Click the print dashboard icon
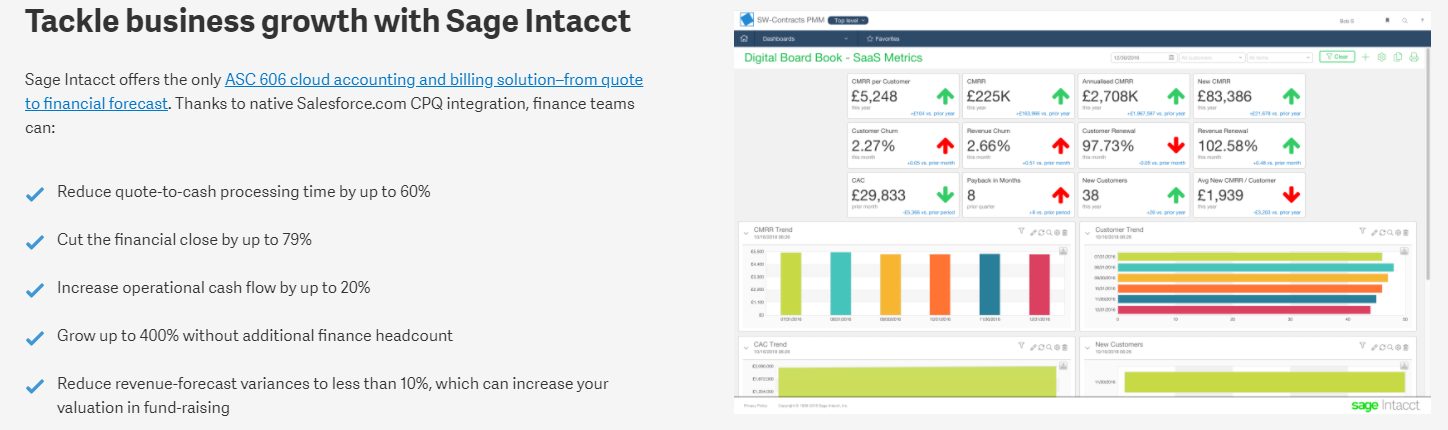 pyautogui.click(x=1414, y=57)
